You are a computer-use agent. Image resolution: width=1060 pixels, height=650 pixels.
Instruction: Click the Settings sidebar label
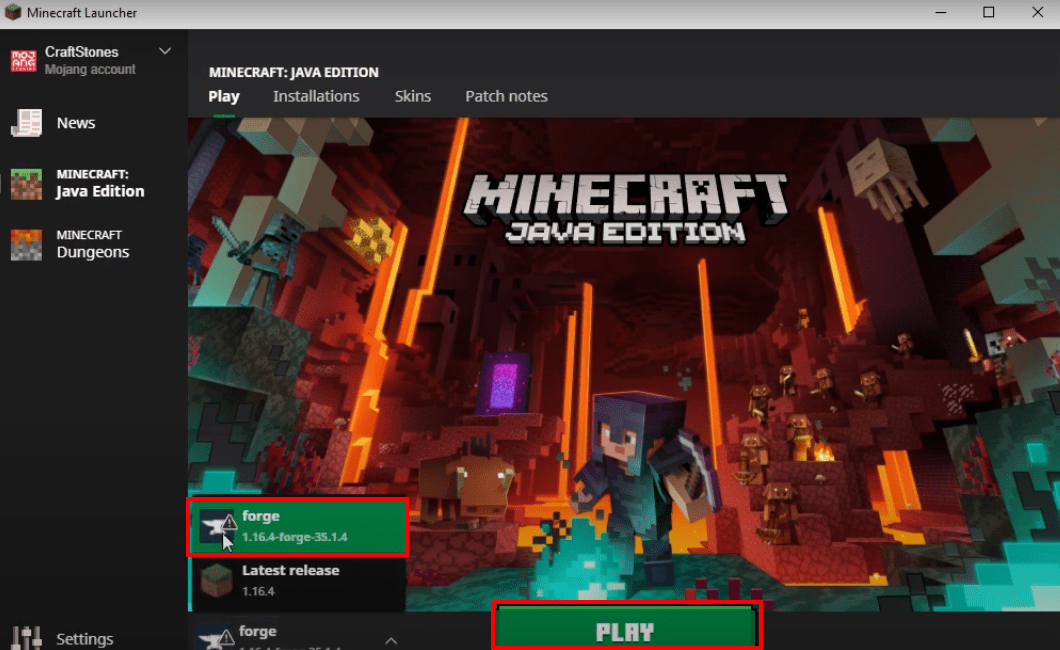tap(85, 639)
